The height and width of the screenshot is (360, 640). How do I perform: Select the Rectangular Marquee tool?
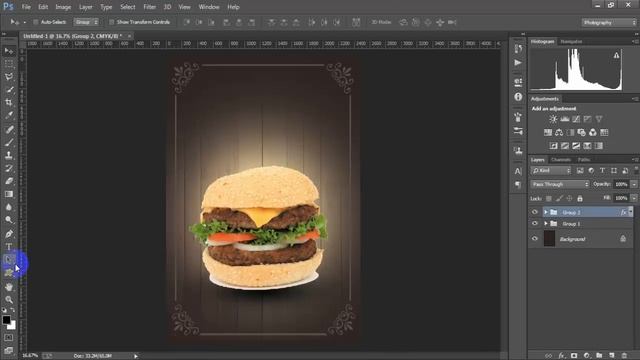[9, 64]
